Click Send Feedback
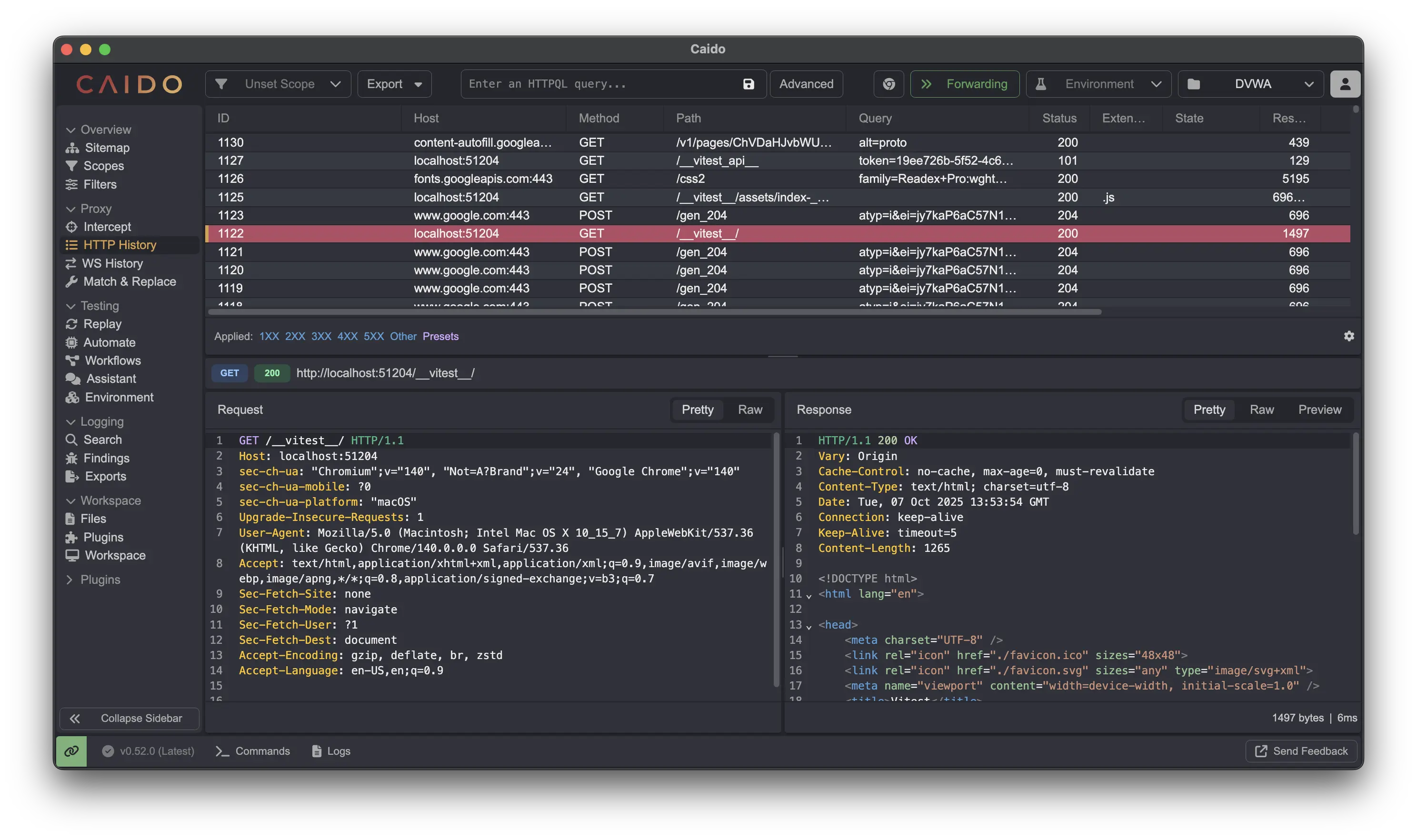 coord(1301,750)
